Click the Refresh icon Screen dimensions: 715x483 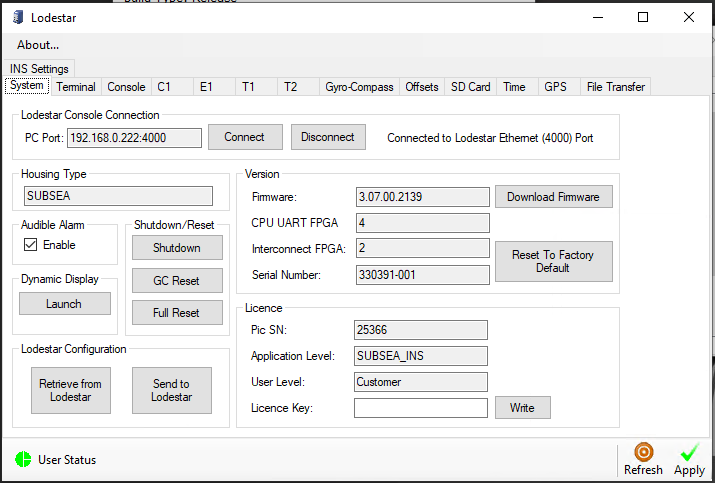pyautogui.click(x=643, y=453)
